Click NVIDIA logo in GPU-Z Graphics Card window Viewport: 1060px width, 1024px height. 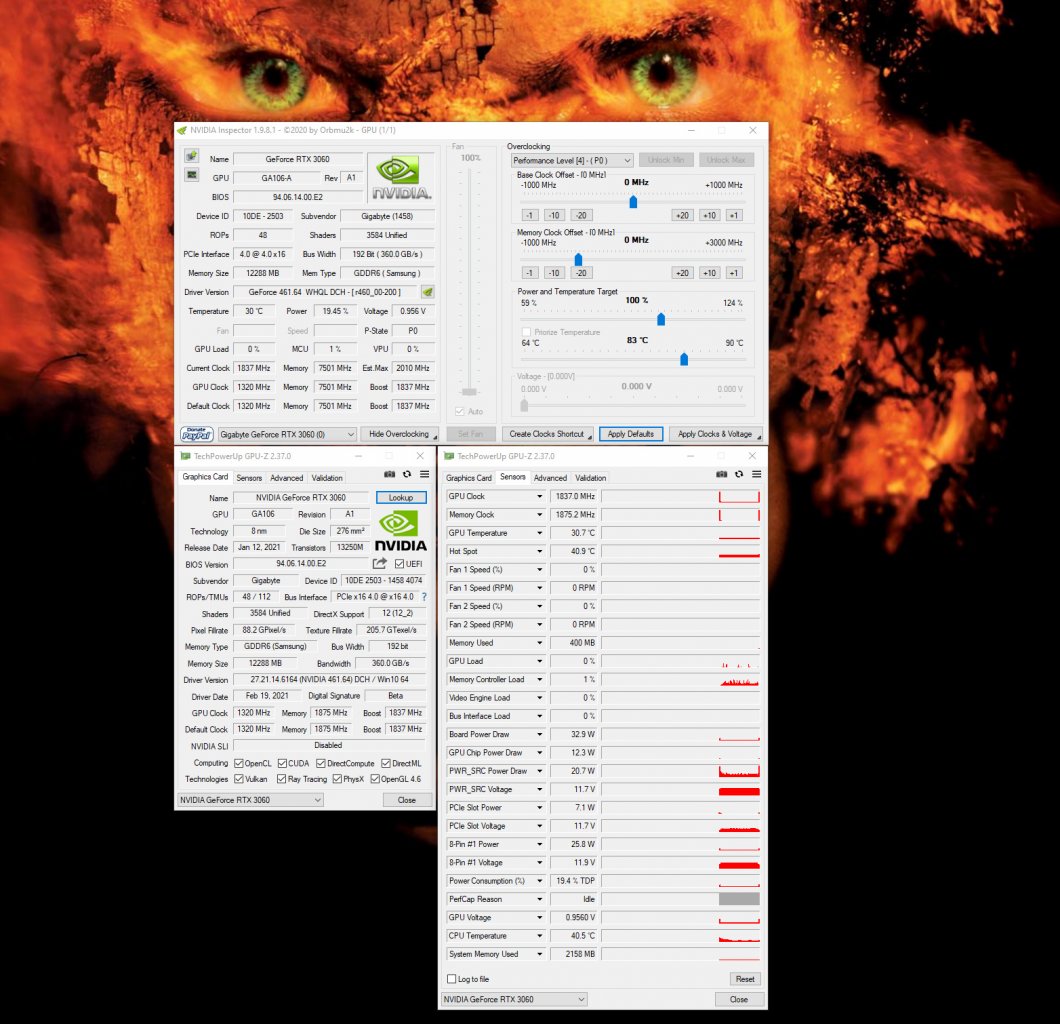pos(401,532)
